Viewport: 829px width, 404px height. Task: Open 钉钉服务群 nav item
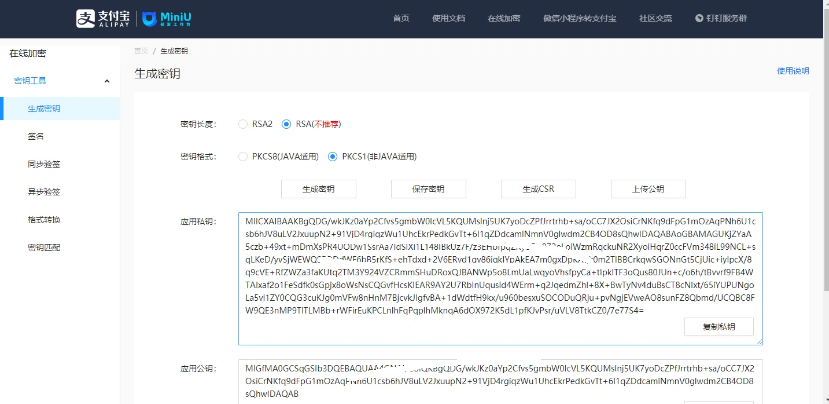point(721,19)
